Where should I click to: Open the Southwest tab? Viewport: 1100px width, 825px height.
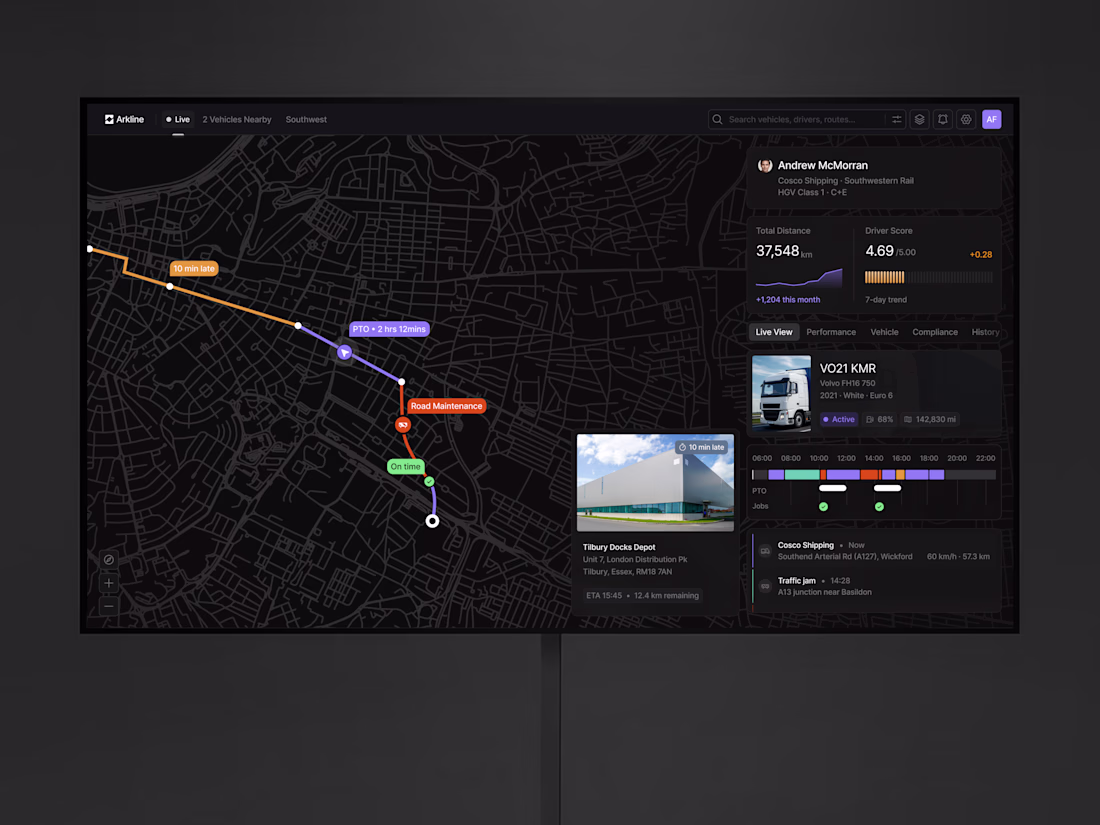click(306, 119)
